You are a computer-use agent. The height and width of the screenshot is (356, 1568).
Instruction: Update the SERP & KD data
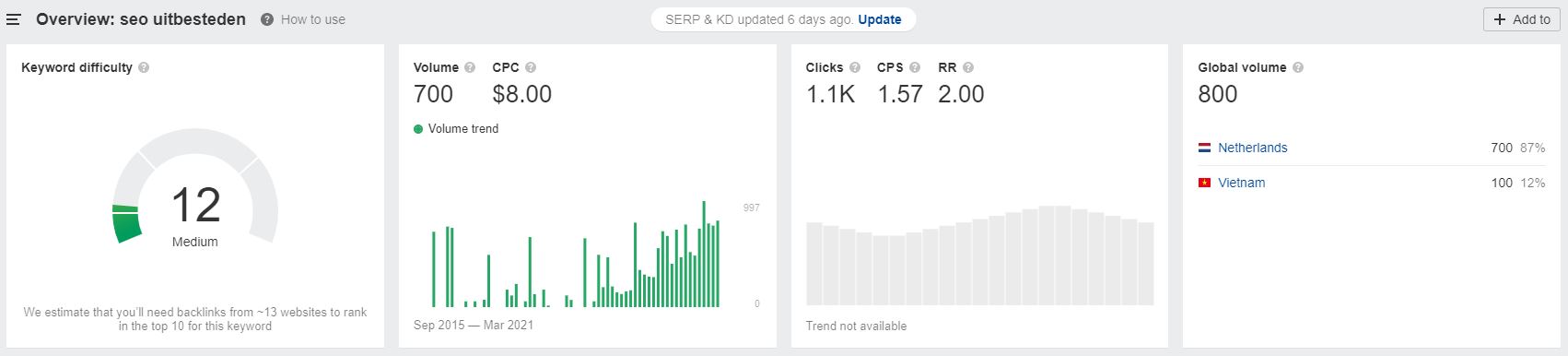coord(880,19)
